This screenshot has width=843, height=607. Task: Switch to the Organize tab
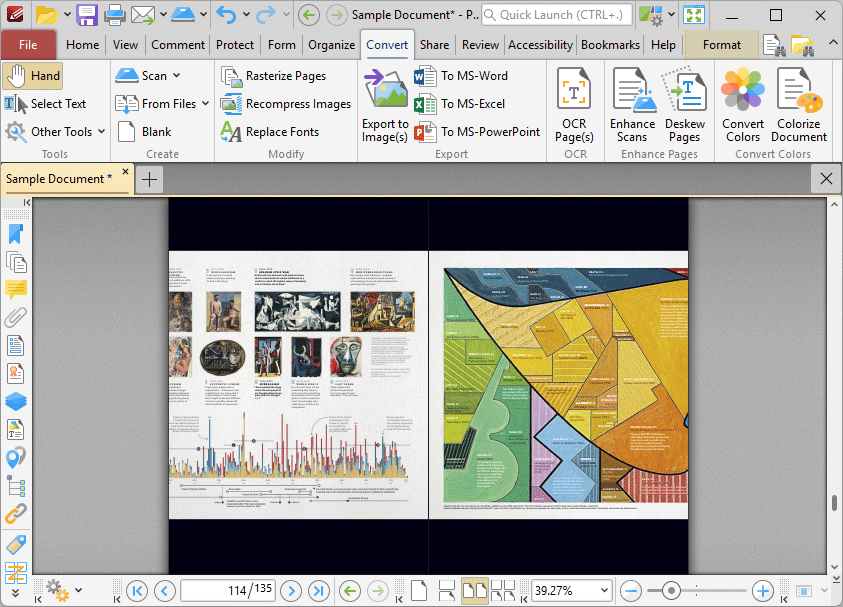[x=331, y=45]
